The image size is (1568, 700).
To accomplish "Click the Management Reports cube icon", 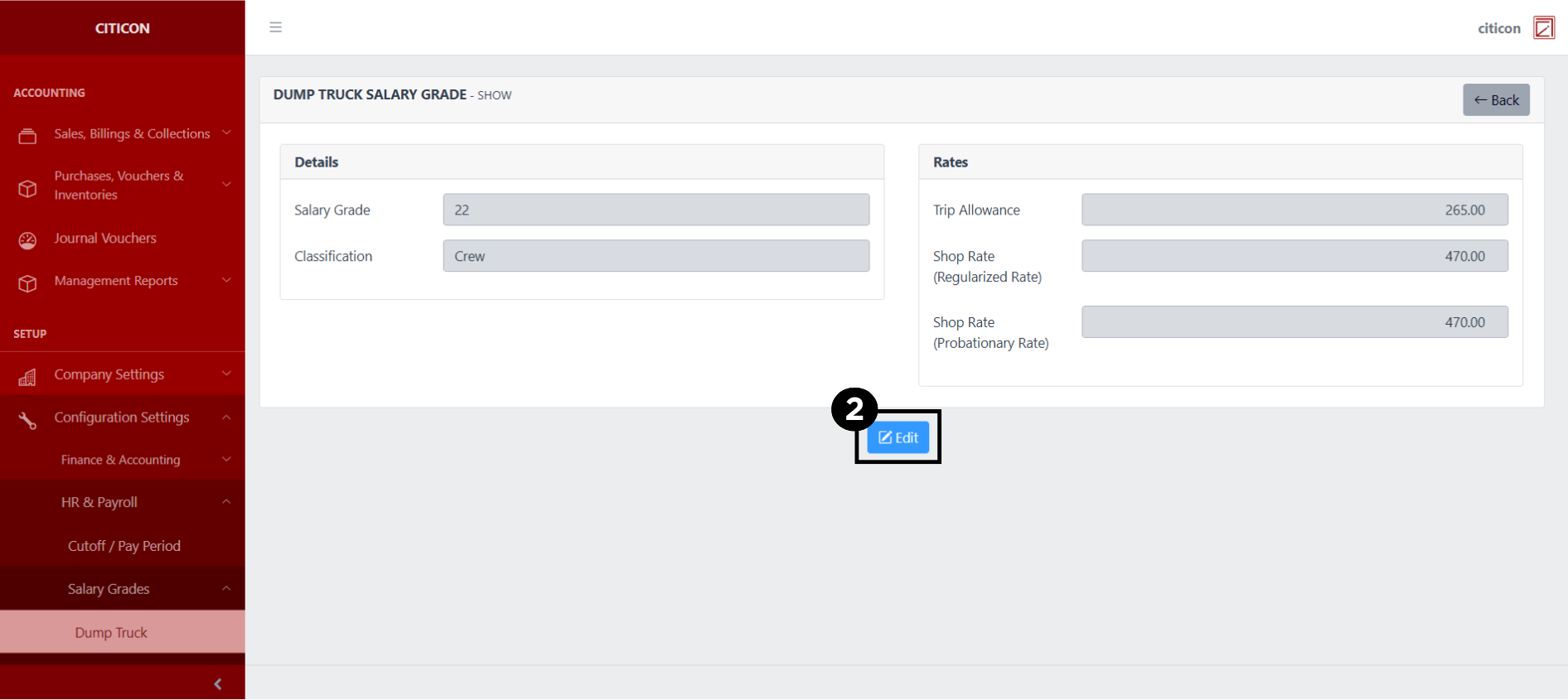I will 27,283.
